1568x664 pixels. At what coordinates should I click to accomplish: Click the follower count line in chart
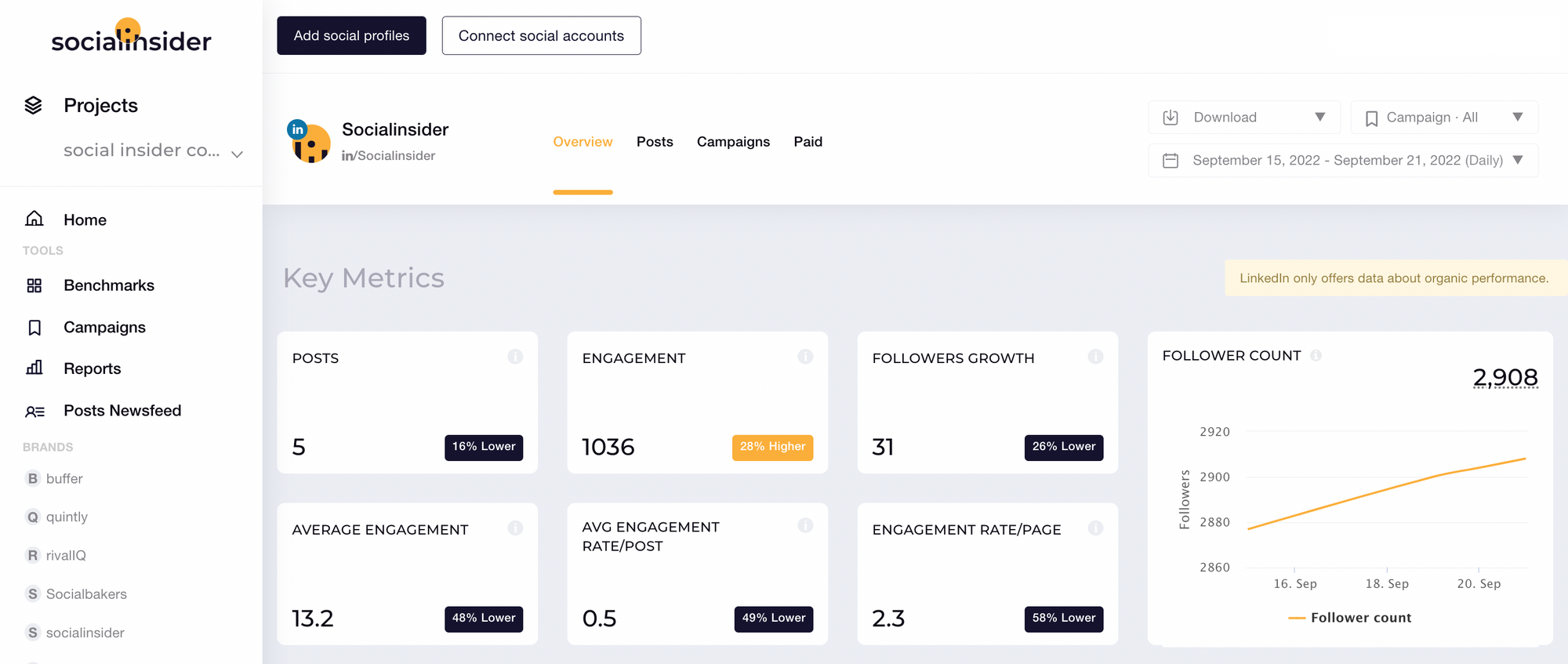tap(1387, 489)
